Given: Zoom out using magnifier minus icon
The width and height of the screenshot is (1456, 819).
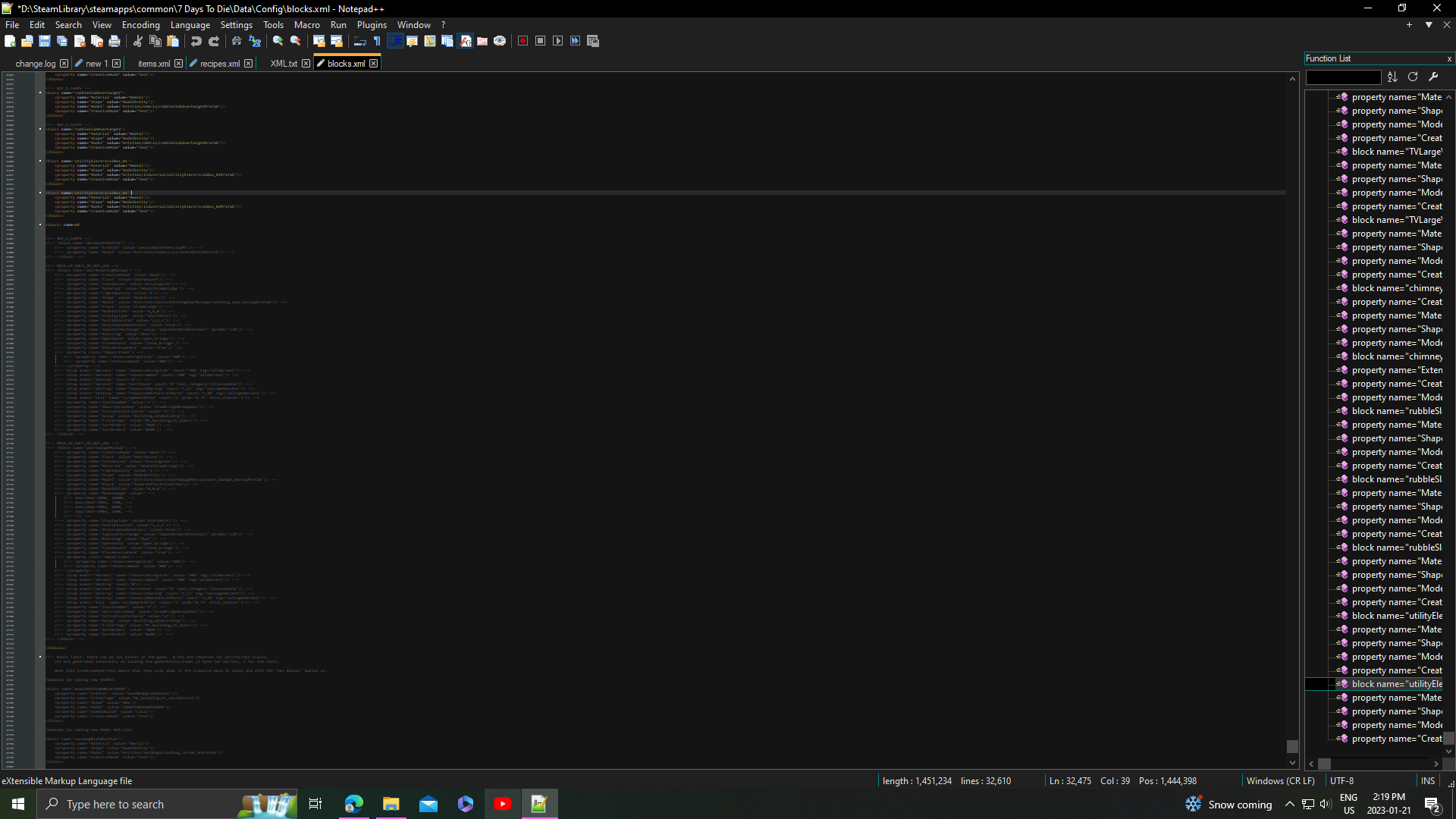Looking at the screenshot, I should [x=296, y=41].
